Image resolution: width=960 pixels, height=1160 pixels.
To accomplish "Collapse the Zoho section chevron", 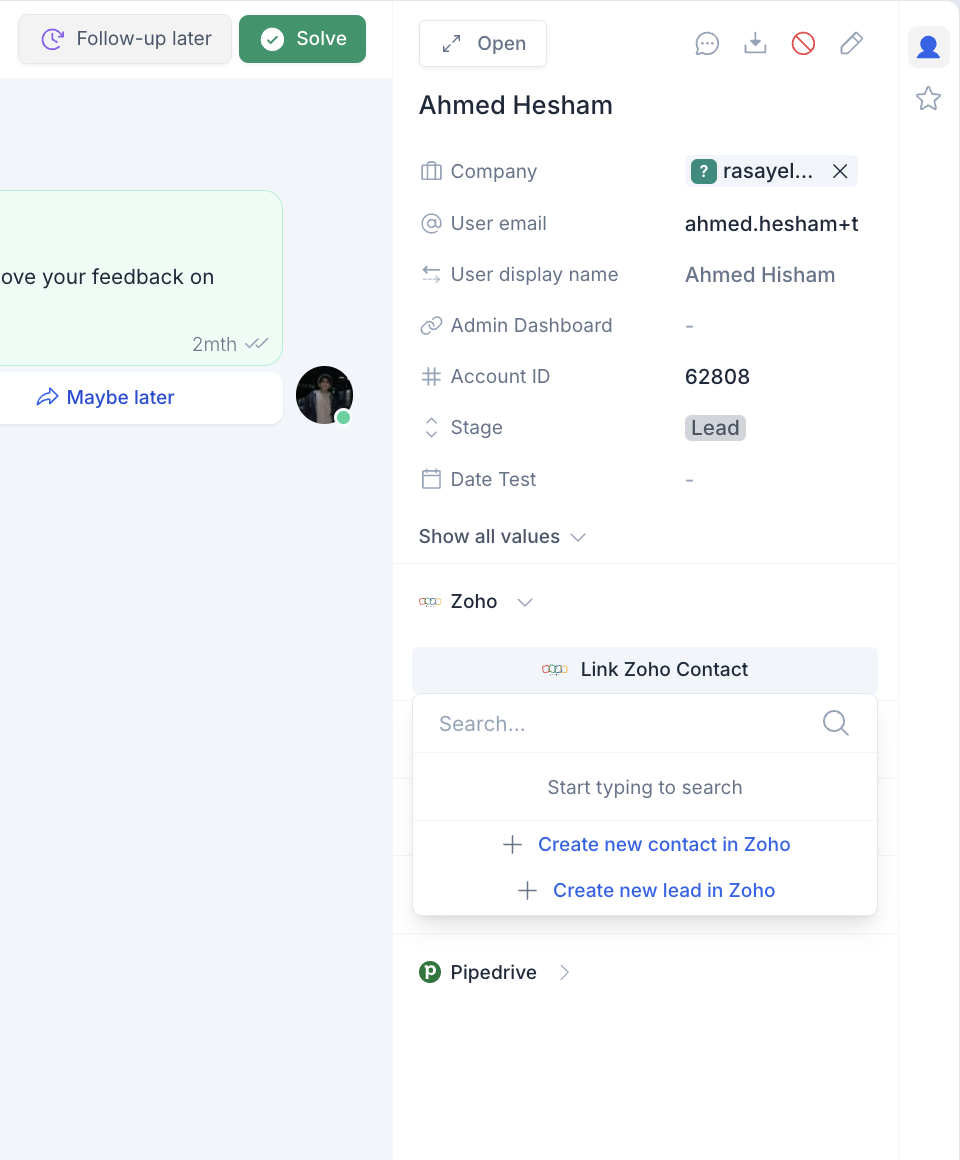I will tap(525, 601).
